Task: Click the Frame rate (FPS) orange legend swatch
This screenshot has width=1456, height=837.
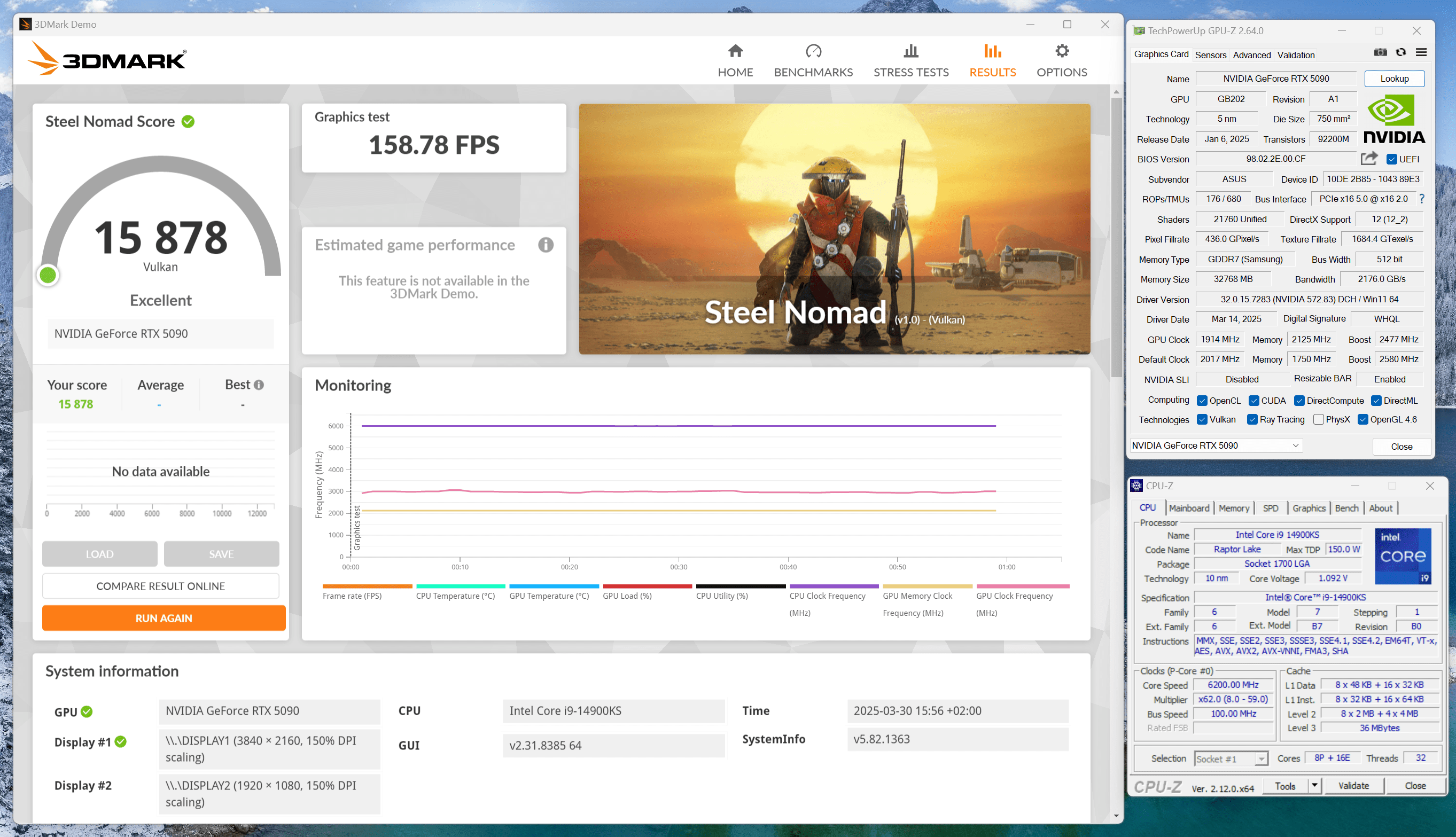Action: tap(367, 586)
